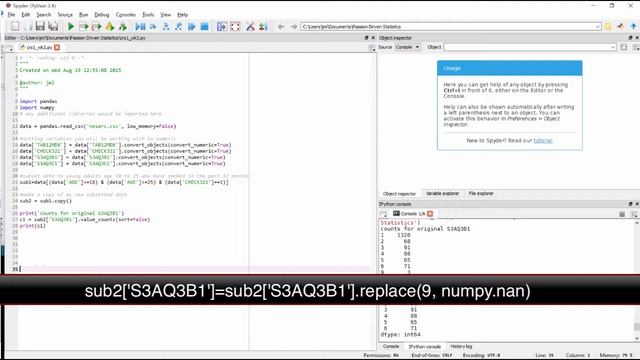
Task: Click the Open file toolbar icon
Action: pos(28,27)
